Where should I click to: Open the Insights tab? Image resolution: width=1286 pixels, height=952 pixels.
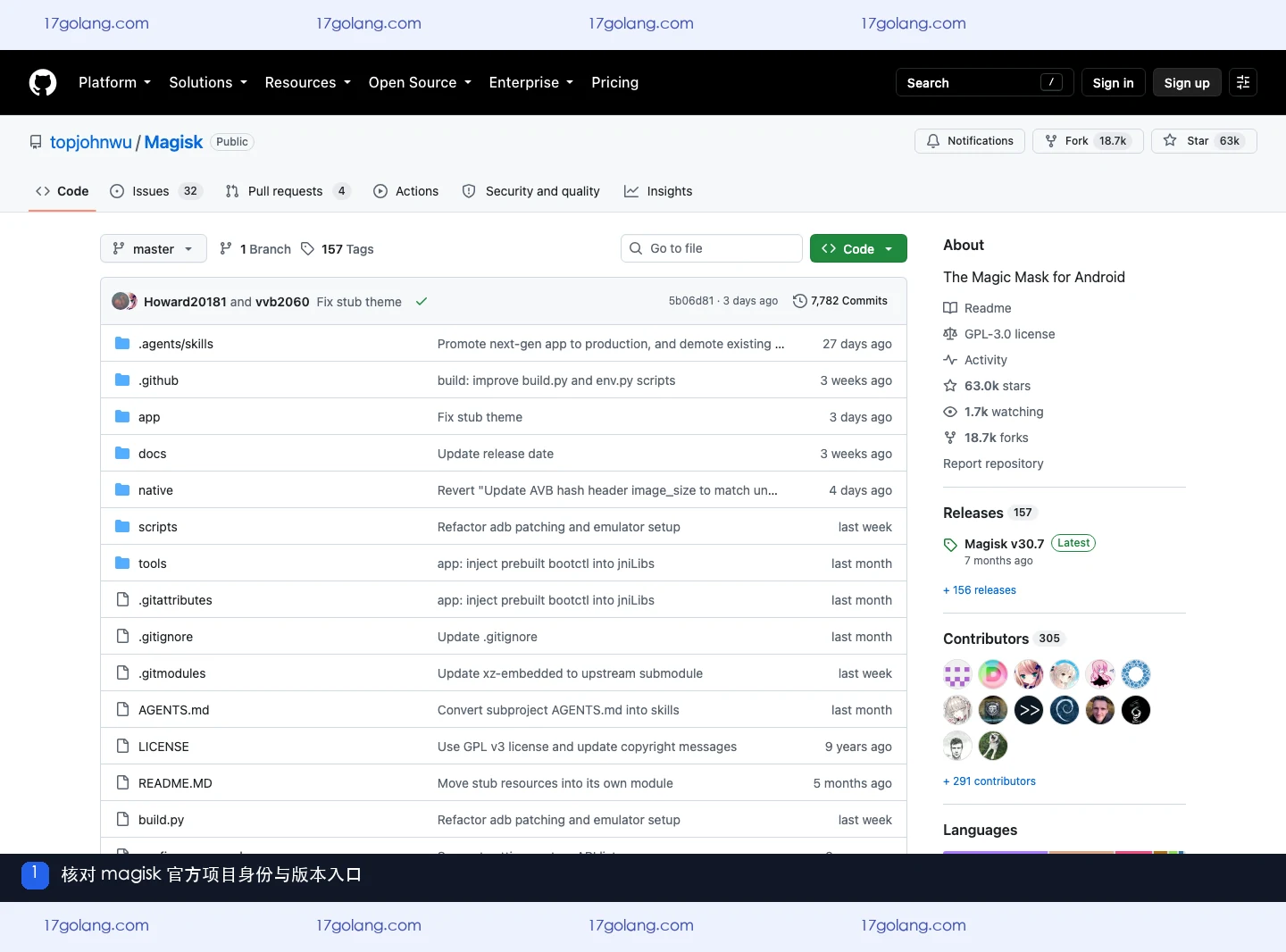(658, 191)
